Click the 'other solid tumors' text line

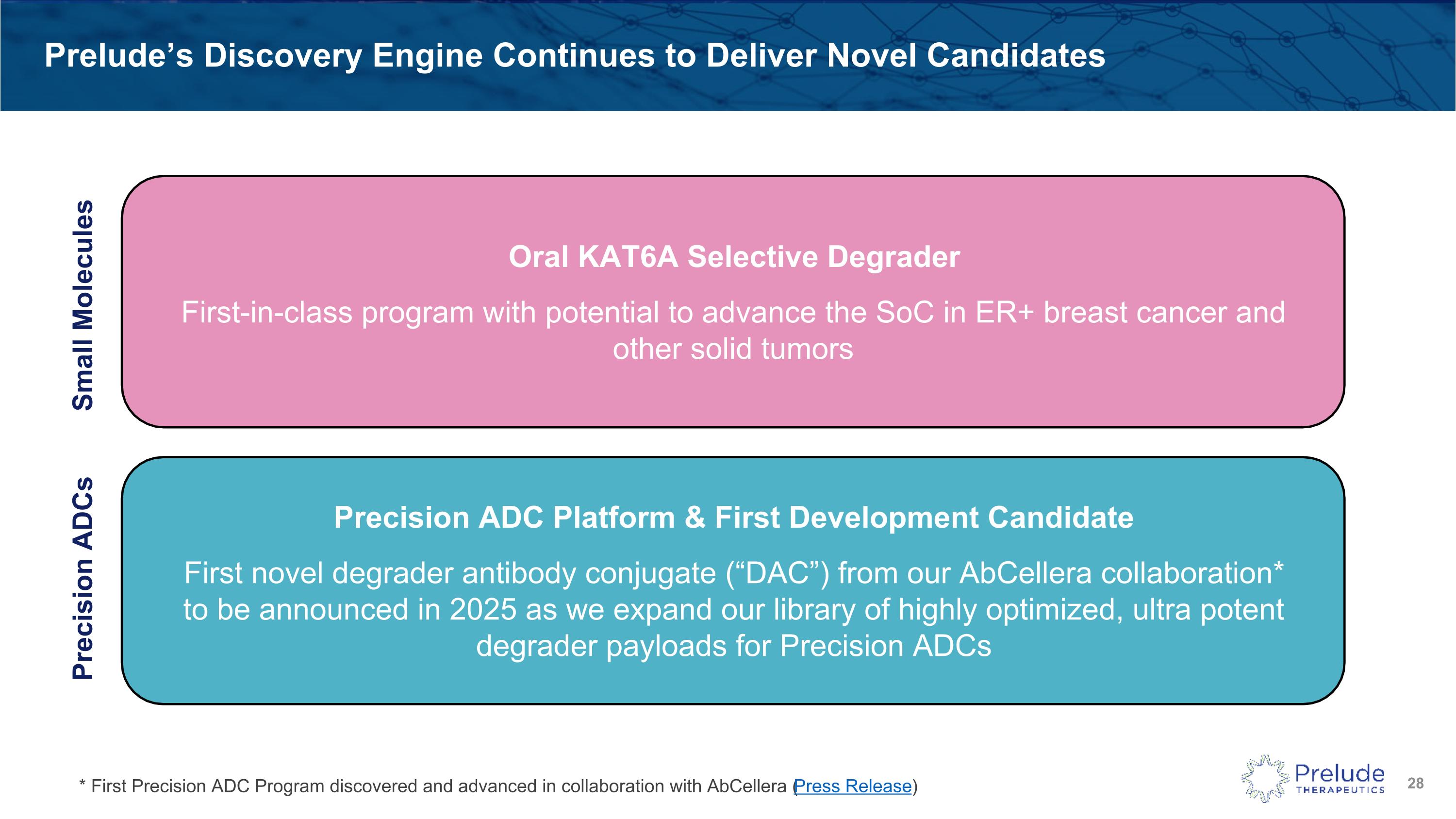pyautogui.click(x=732, y=349)
